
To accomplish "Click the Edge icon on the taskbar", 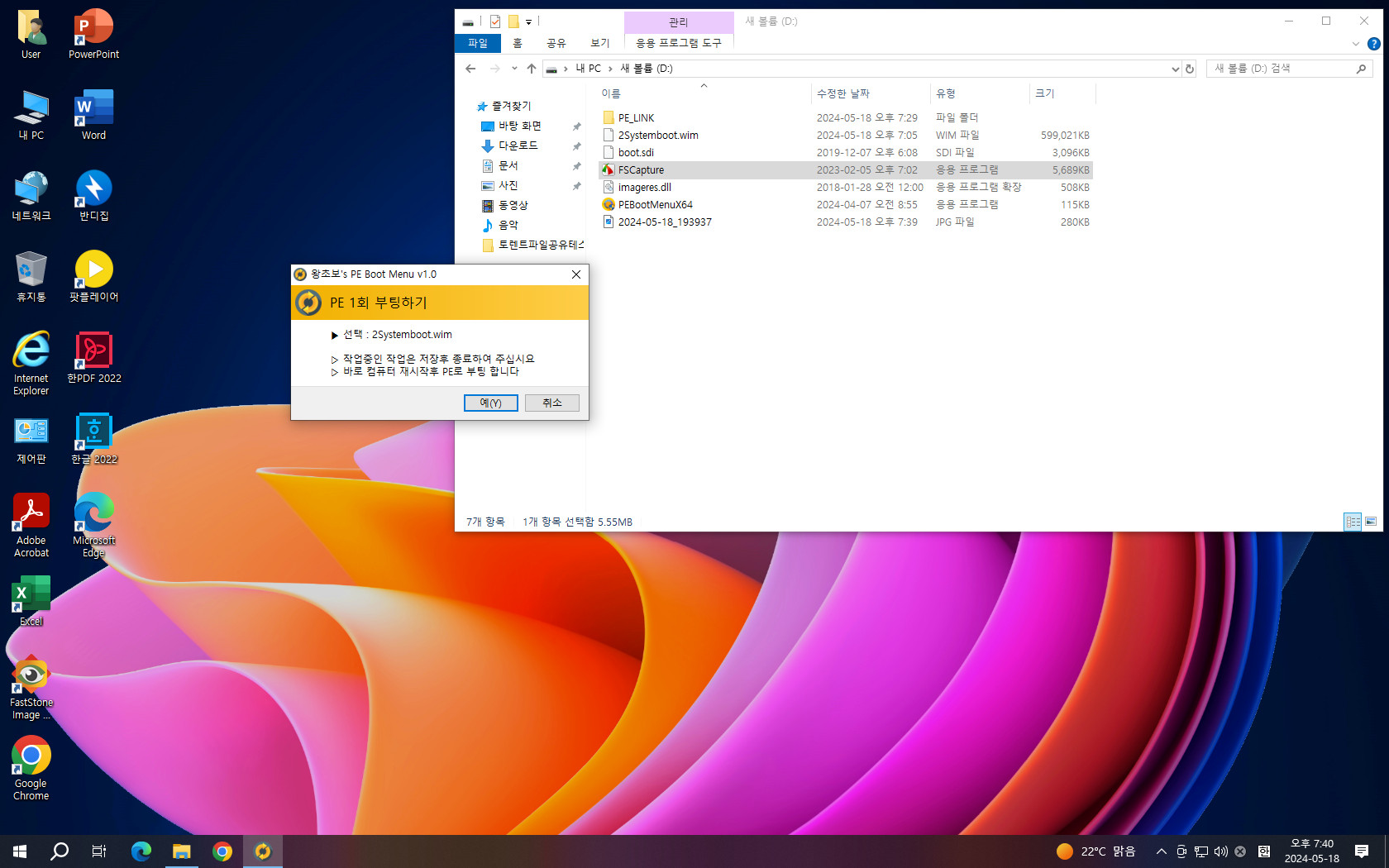I will [141, 851].
